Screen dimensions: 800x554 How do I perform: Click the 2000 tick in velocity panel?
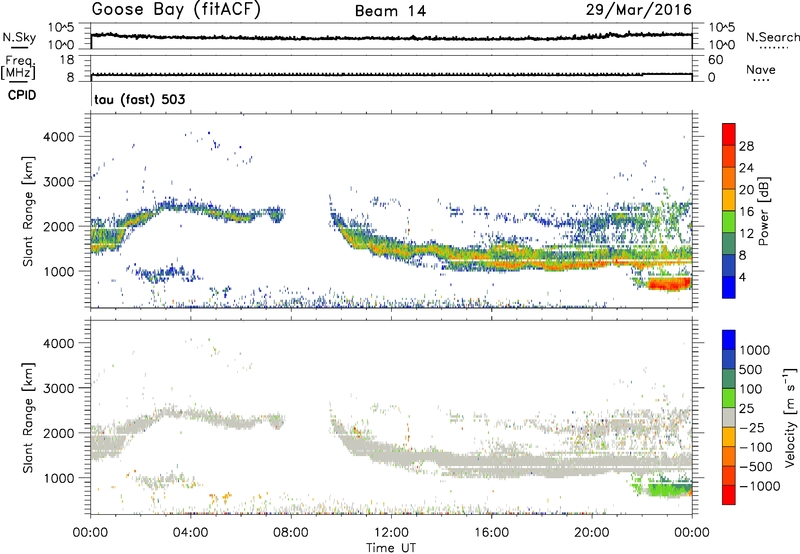coord(58,433)
